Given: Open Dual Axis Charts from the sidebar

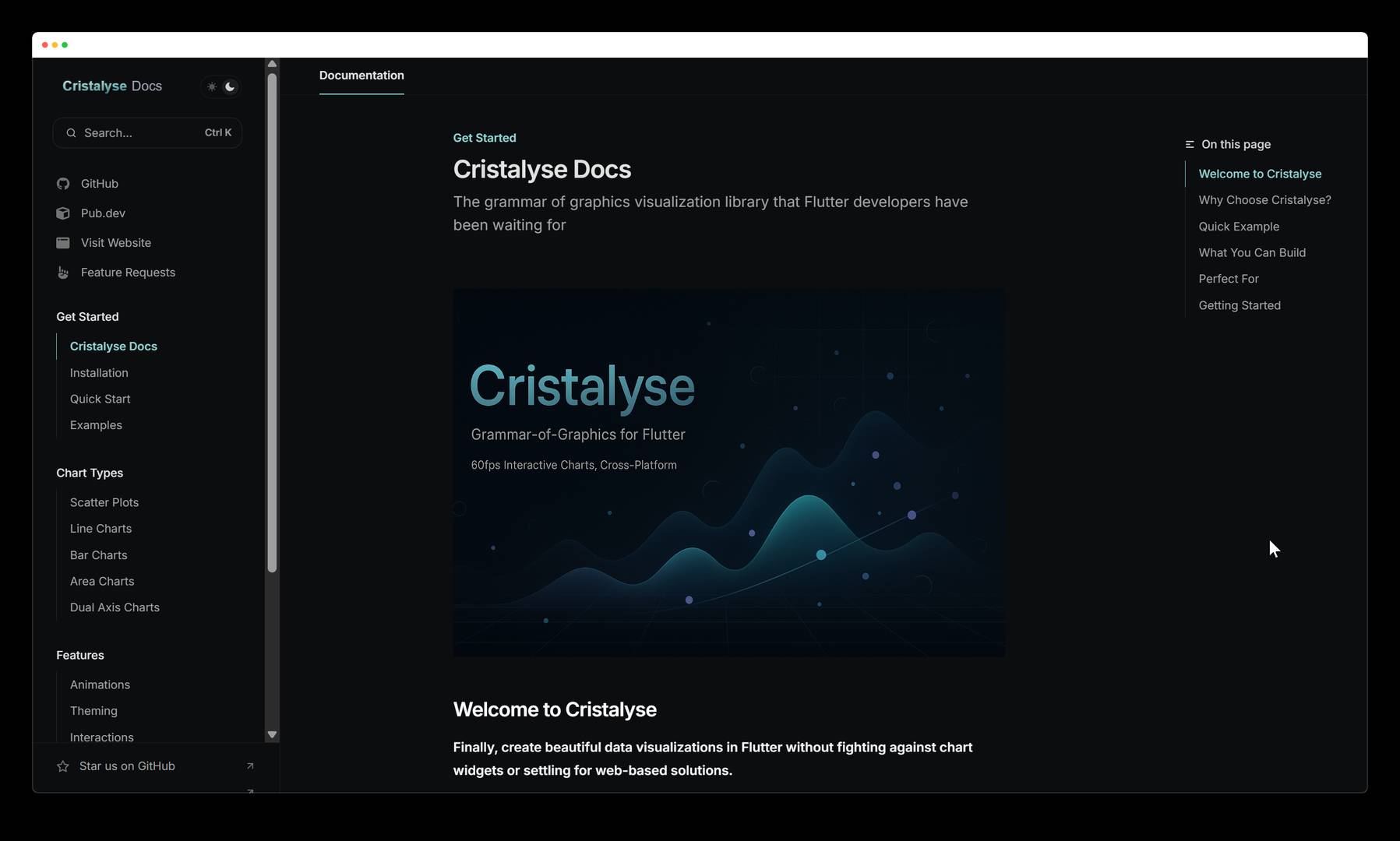Looking at the screenshot, I should click(115, 607).
